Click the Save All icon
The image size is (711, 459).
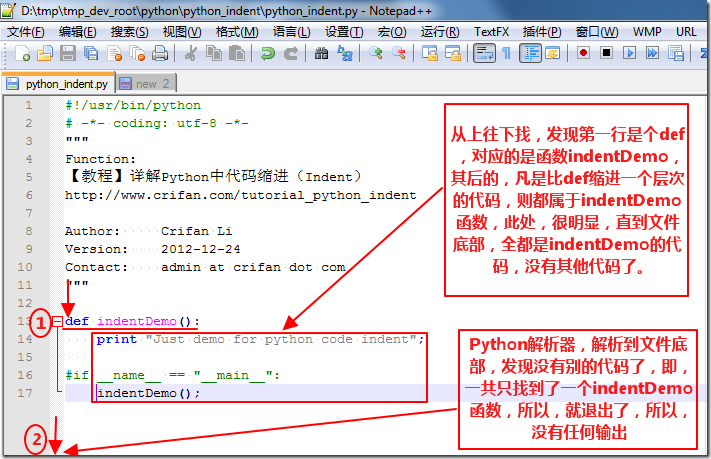click(91, 53)
